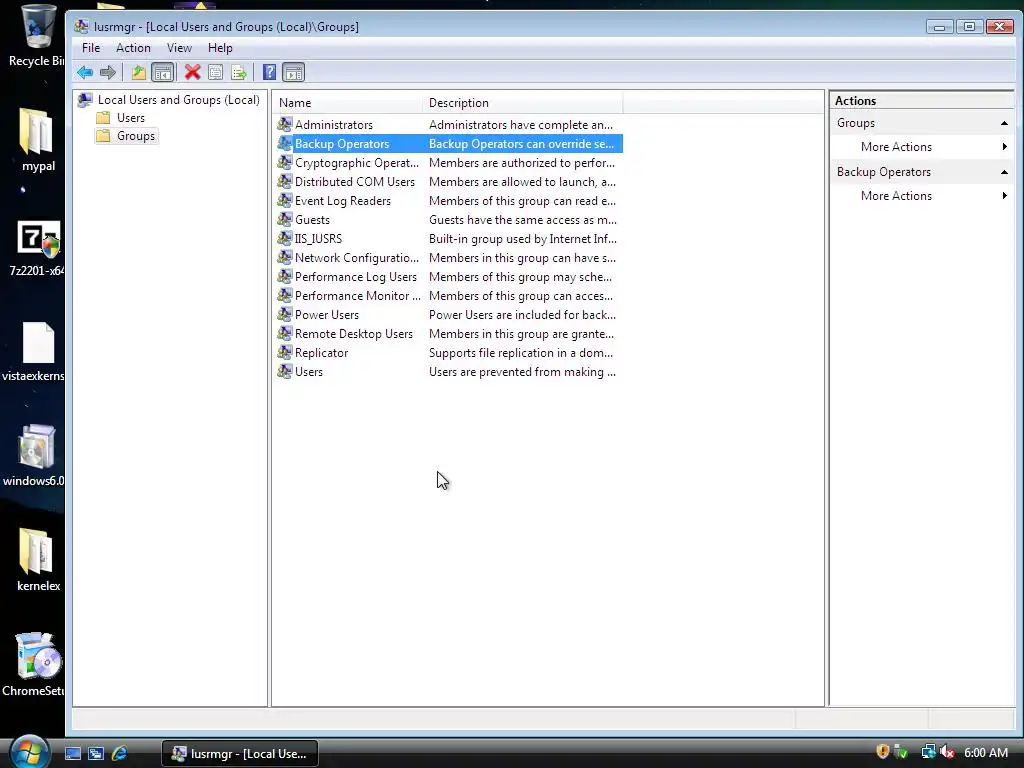Sort list by Description column header
Viewport: 1024px width, 768px height.
(523, 103)
